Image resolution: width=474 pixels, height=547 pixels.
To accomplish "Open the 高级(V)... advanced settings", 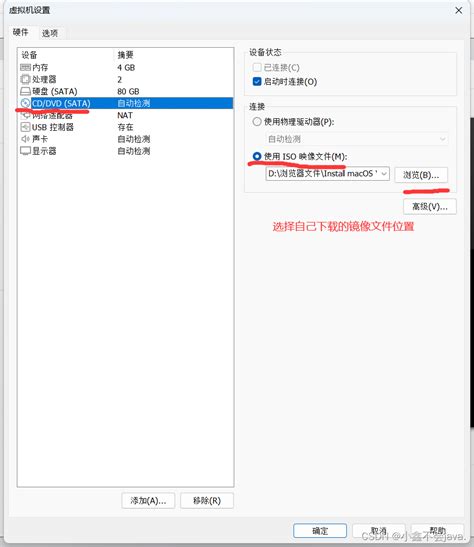I will tap(430, 207).
